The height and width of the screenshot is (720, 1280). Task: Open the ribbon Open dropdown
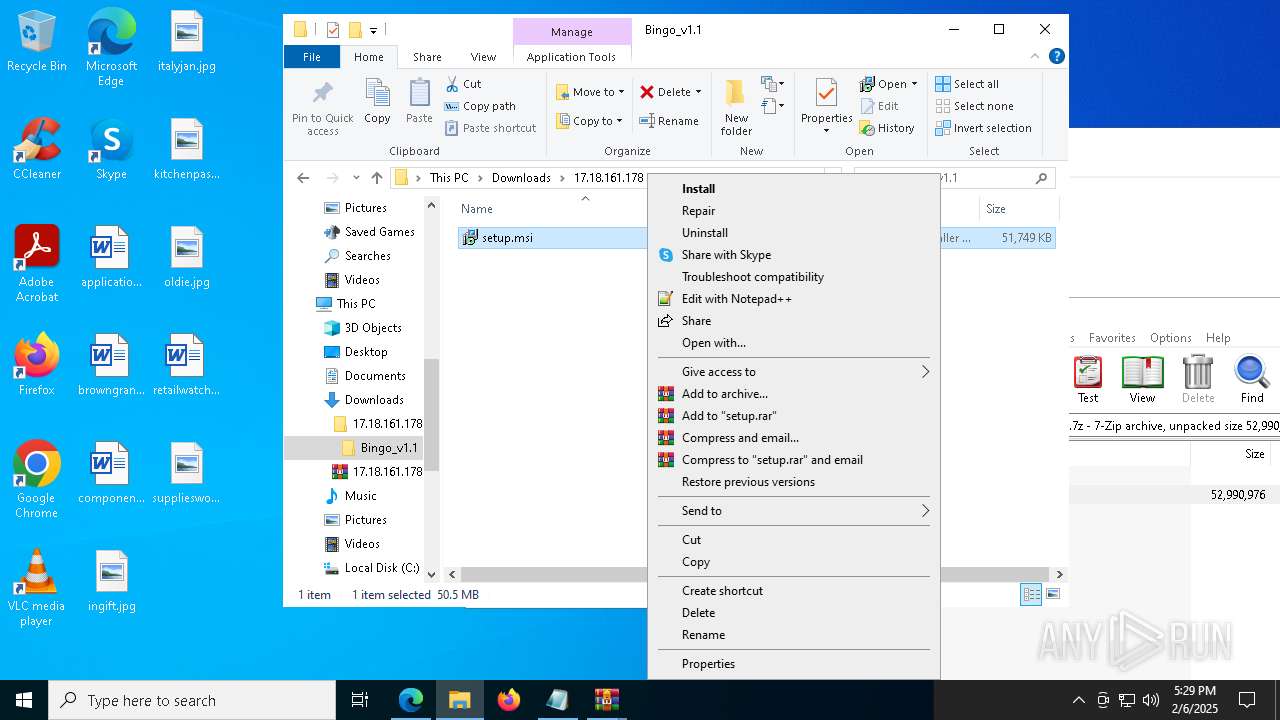coord(888,84)
